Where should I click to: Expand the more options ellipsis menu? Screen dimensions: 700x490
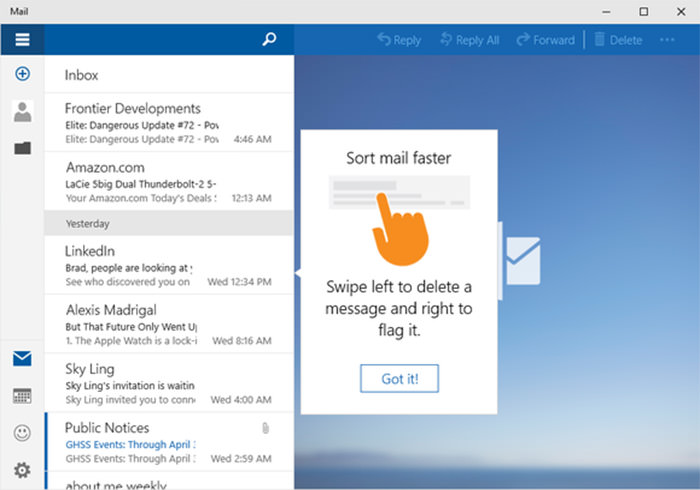tap(667, 40)
